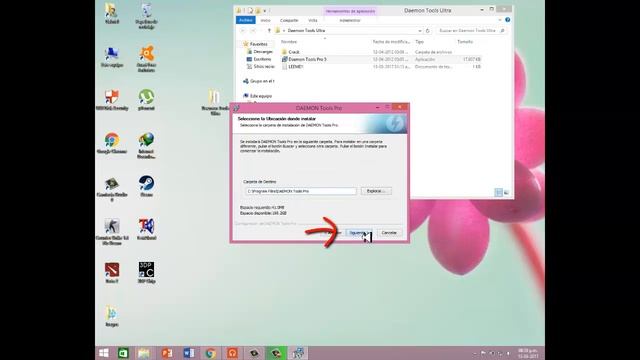Viewport: 640px width, 360px height.
Task: Click the Explorer forward navigation arrow
Action: (x=253, y=31)
